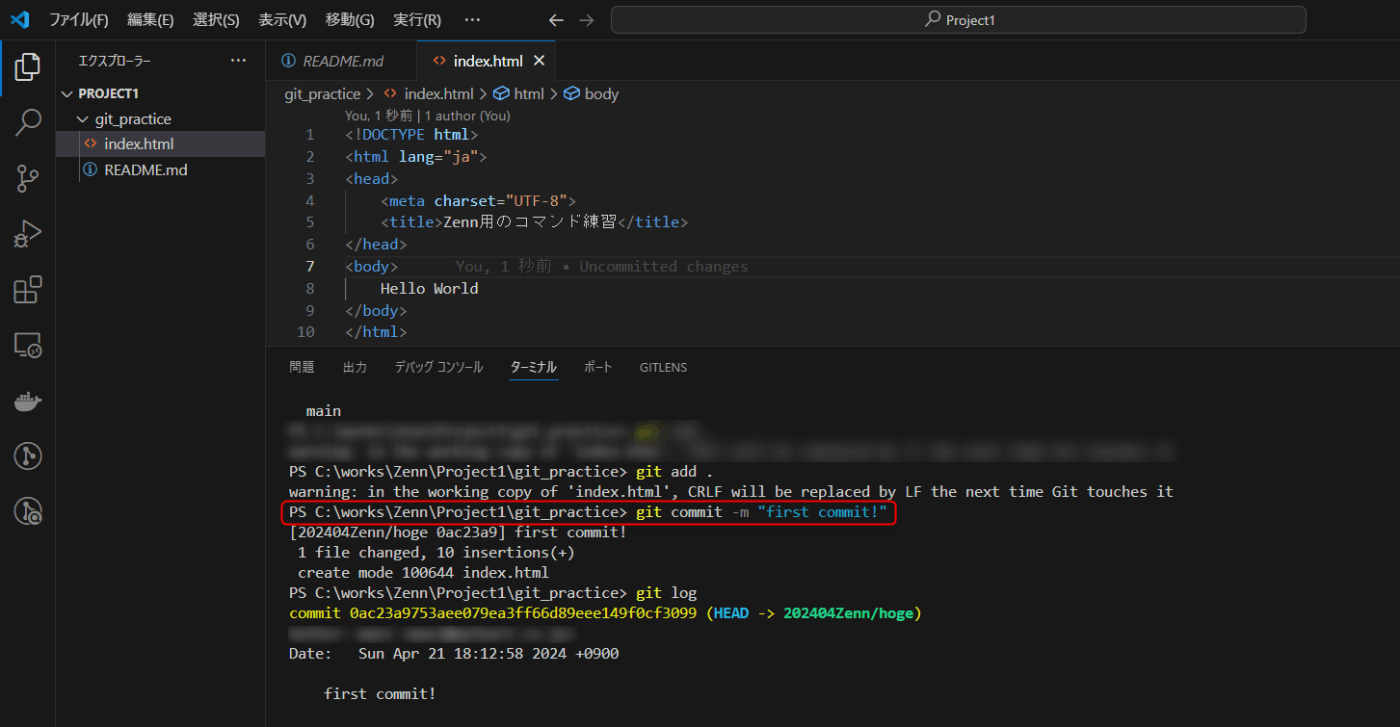Open the Extensions view icon
Image resolution: width=1400 pixels, height=727 pixels.
(x=27, y=290)
